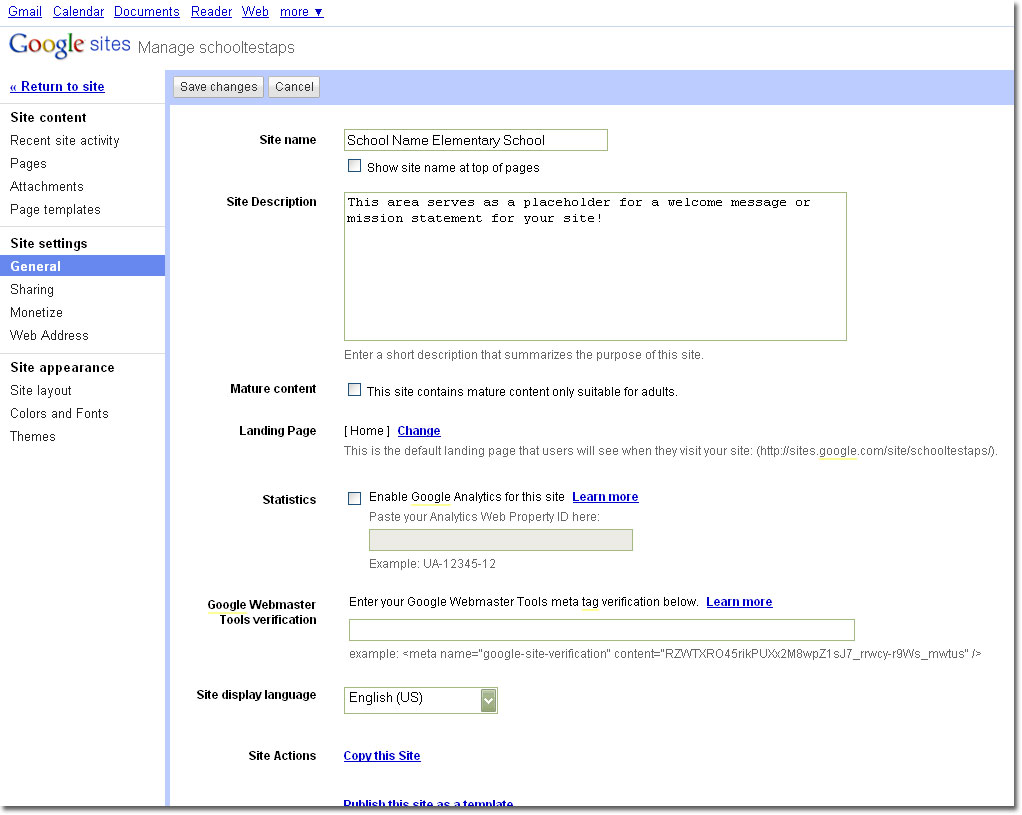Click the google-site-verification example text
Viewport: 1022px width, 815px height.
665,653
